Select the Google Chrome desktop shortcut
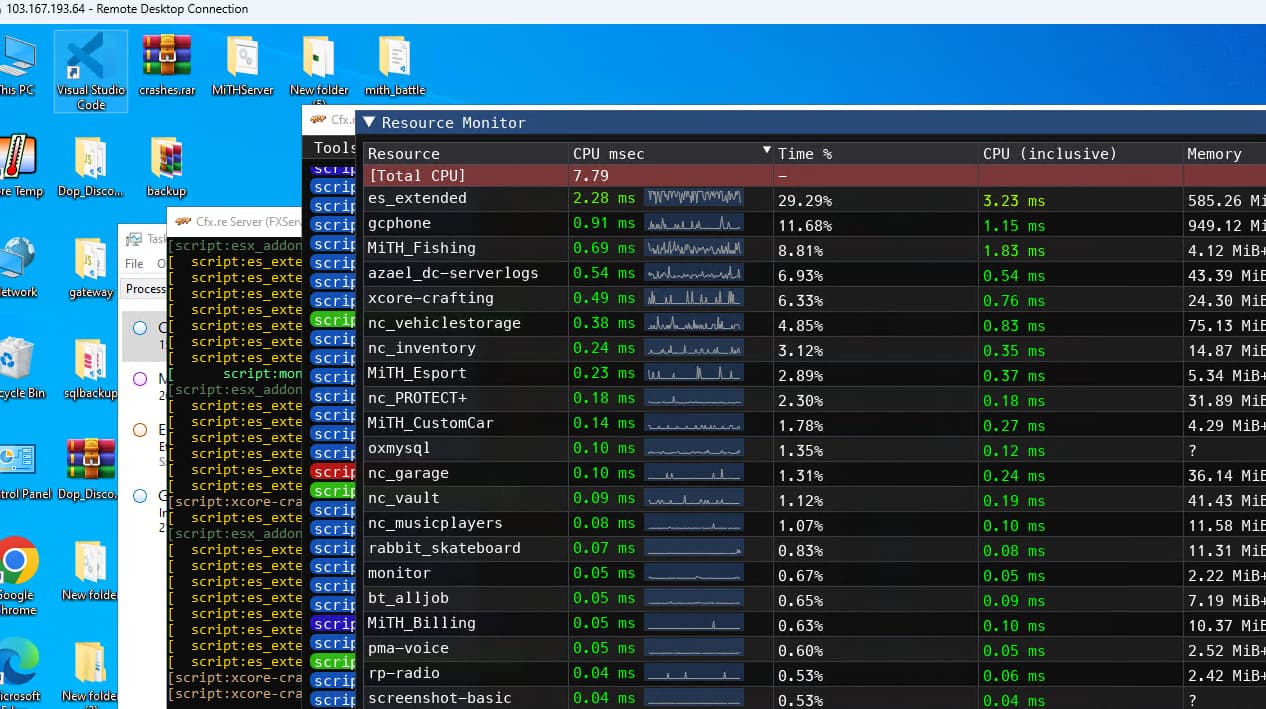The image size is (1266, 709). [x=17, y=576]
